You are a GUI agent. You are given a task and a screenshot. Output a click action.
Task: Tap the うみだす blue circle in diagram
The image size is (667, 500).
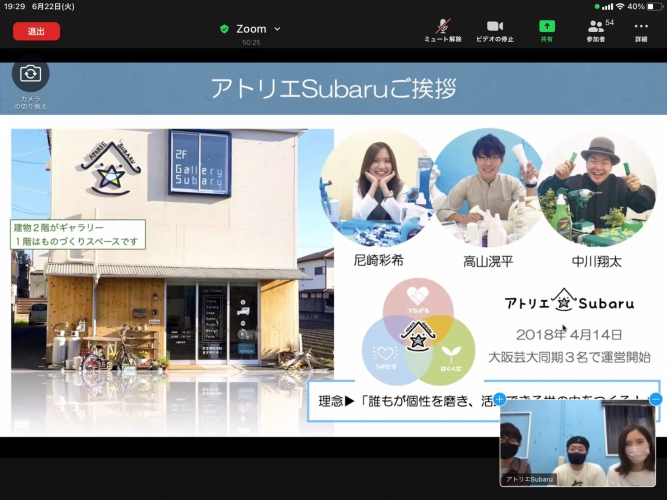[385, 357]
